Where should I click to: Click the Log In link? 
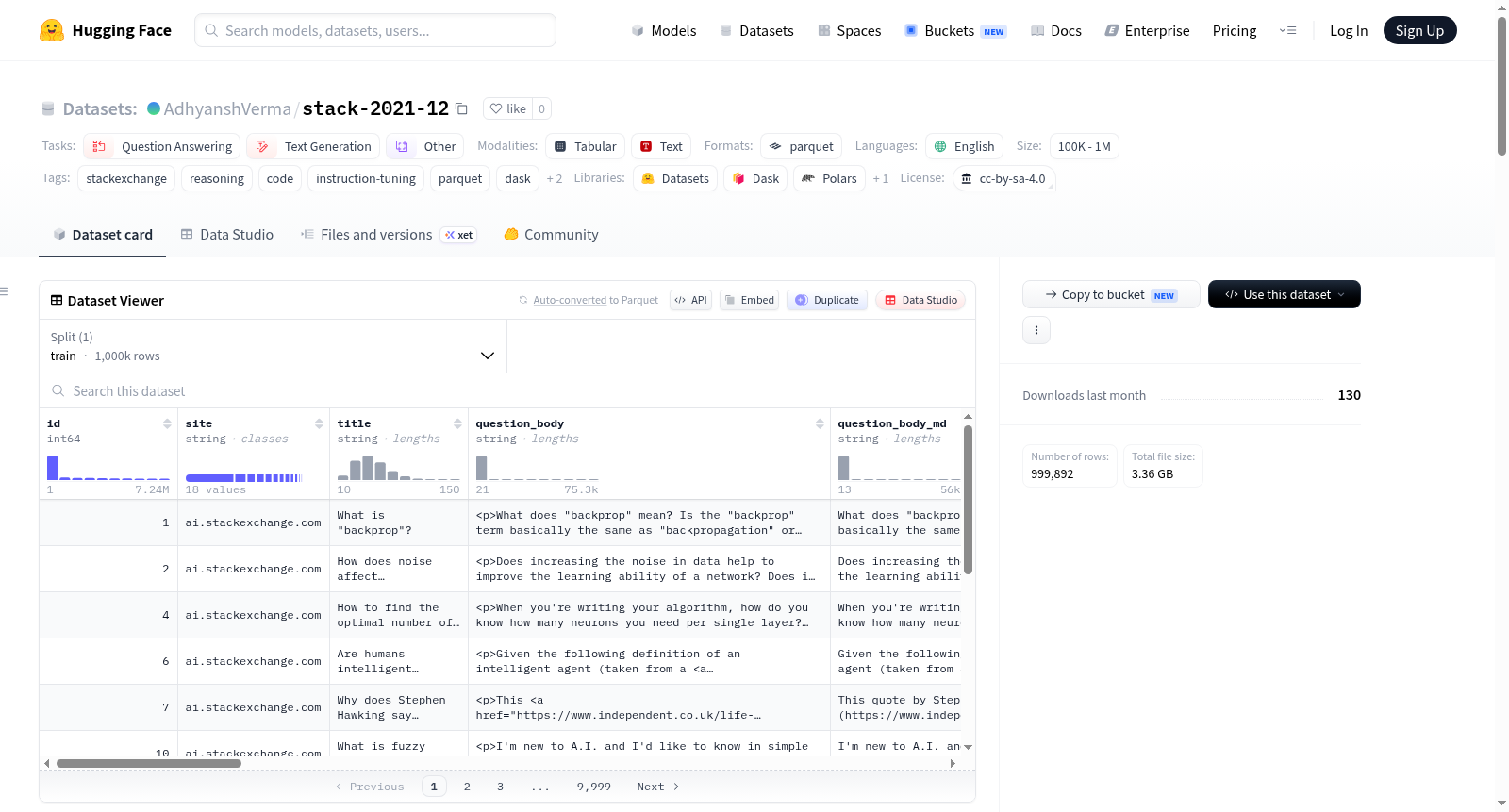pos(1349,30)
